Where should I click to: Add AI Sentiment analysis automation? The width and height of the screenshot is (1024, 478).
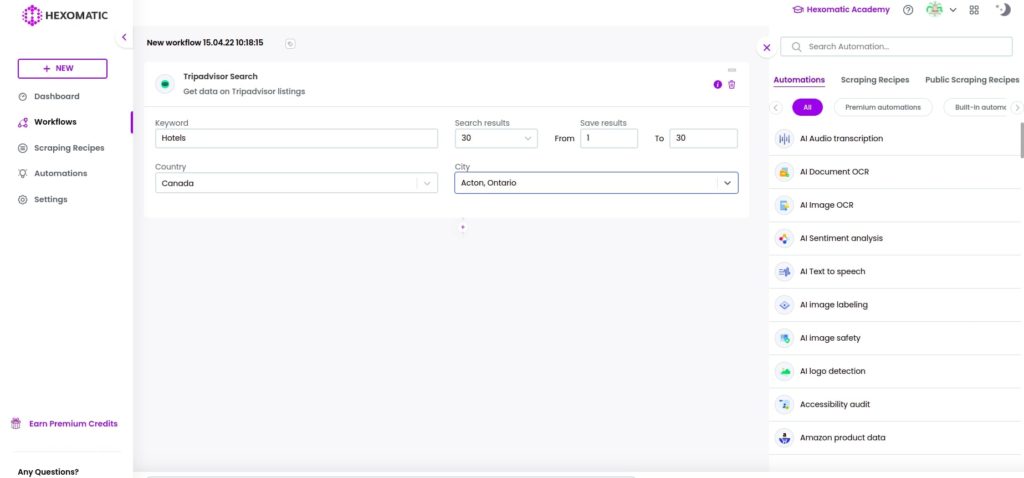pyautogui.click(x=895, y=238)
